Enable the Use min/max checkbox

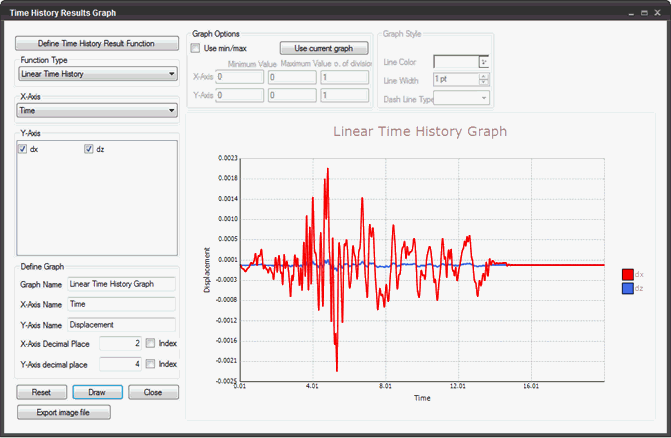point(196,48)
